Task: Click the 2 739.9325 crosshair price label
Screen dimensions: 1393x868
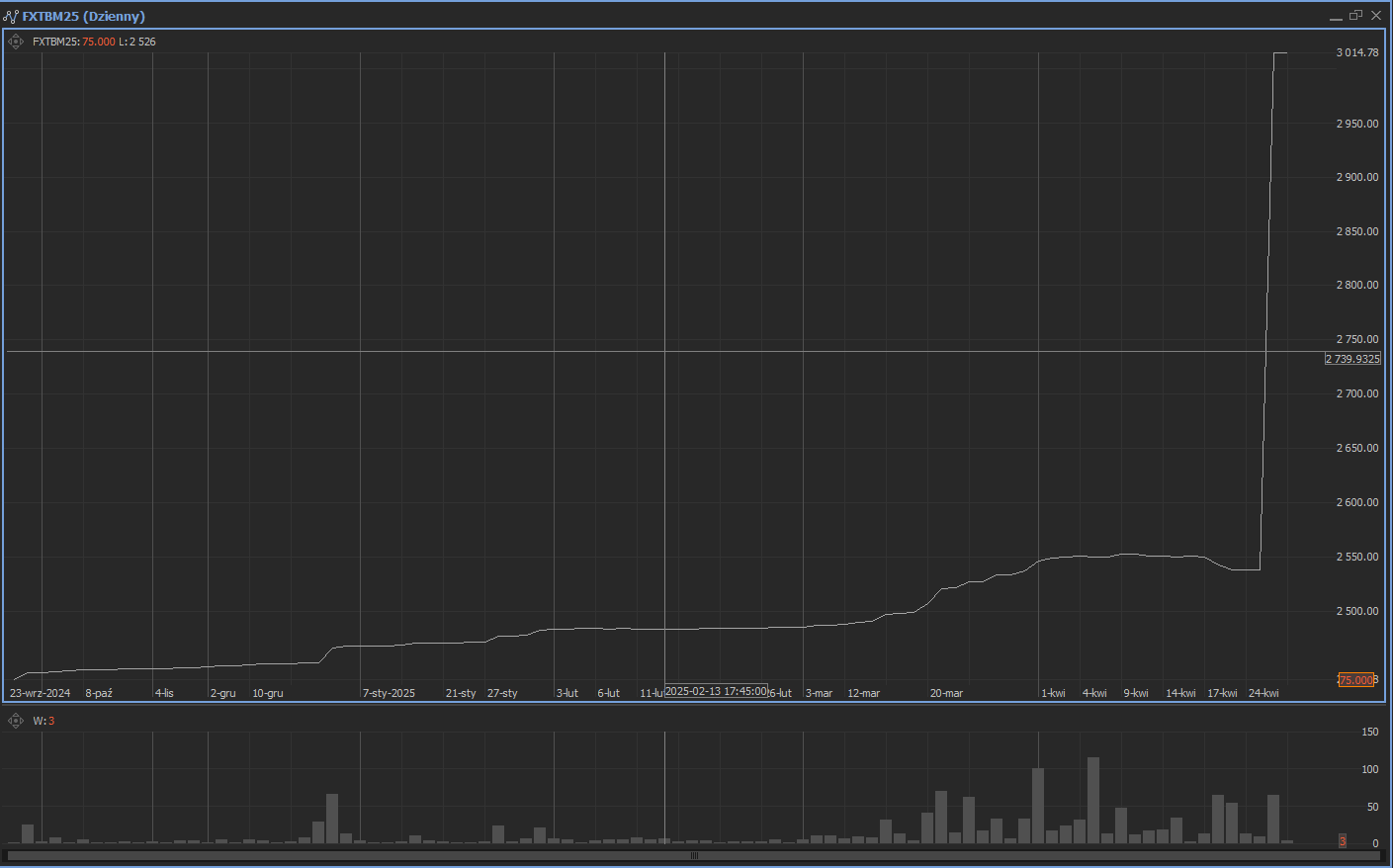Action: tap(1352, 359)
